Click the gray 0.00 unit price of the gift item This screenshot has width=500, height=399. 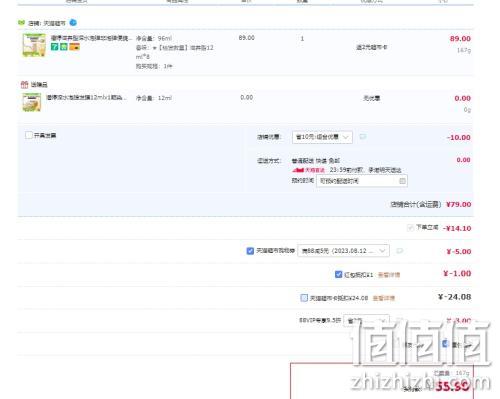tap(247, 97)
